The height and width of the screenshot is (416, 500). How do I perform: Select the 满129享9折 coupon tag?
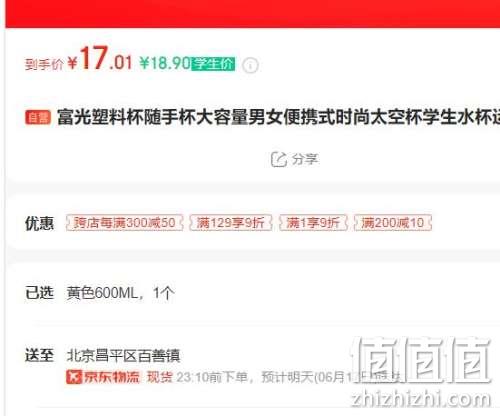pyautogui.click(x=231, y=222)
